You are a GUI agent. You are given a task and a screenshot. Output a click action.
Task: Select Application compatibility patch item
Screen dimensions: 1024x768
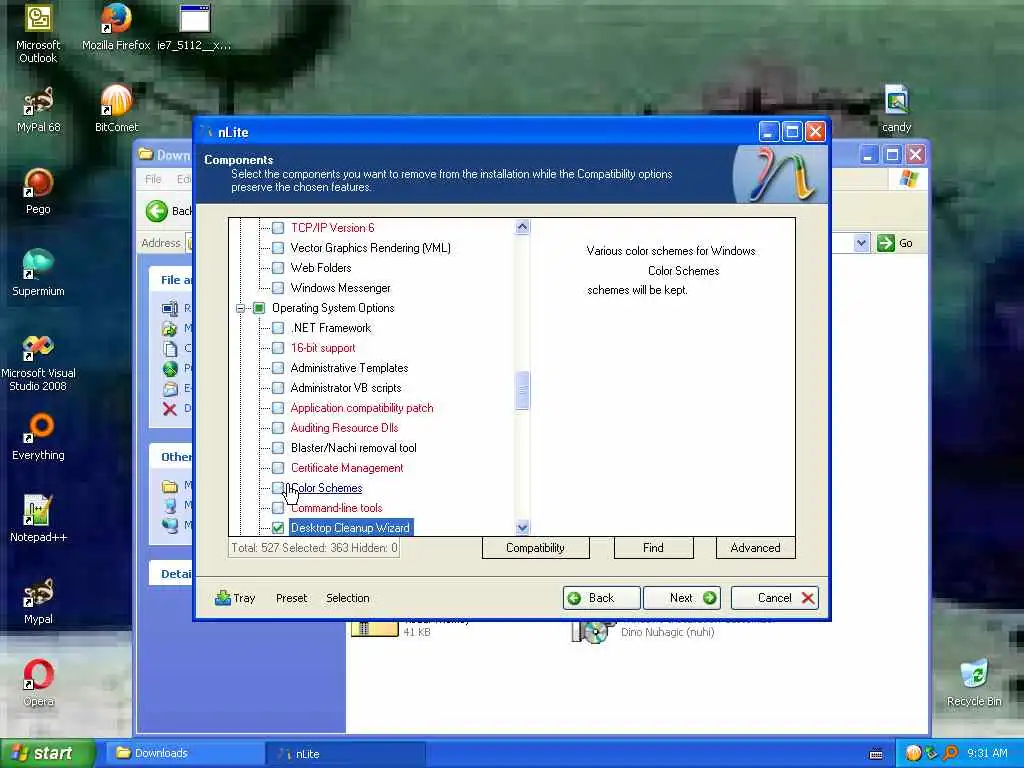362,408
